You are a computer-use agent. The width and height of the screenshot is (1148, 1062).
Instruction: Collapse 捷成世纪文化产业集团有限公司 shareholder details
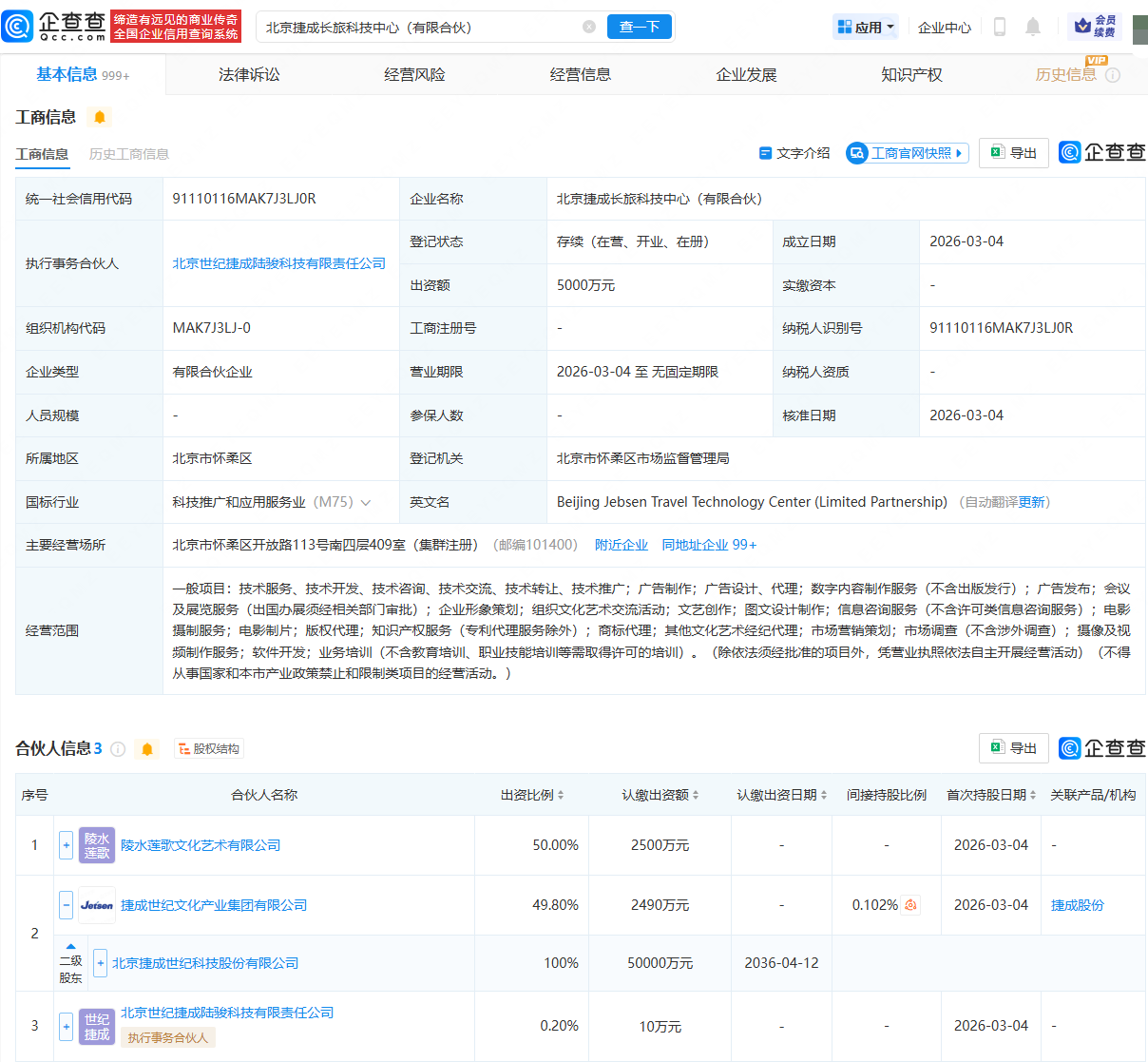click(66, 904)
